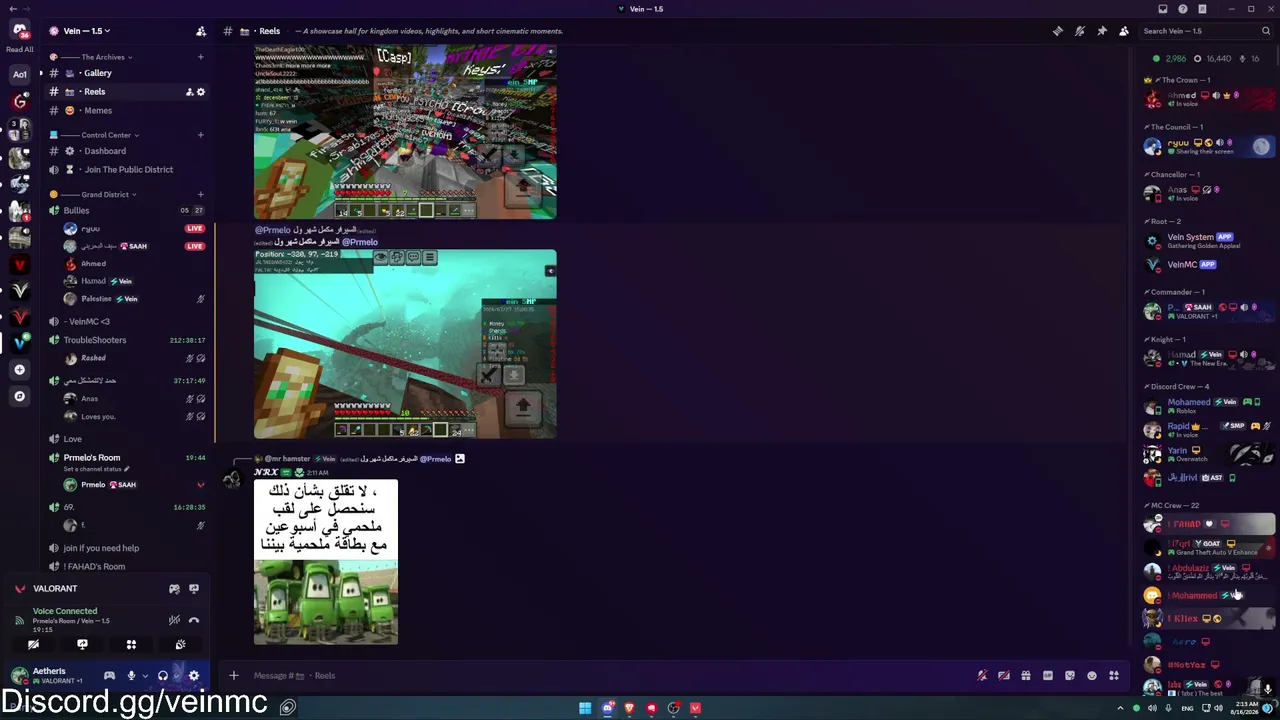Open the Memes channel
This screenshot has height=720, width=1280.
click(x=125, y=111)
